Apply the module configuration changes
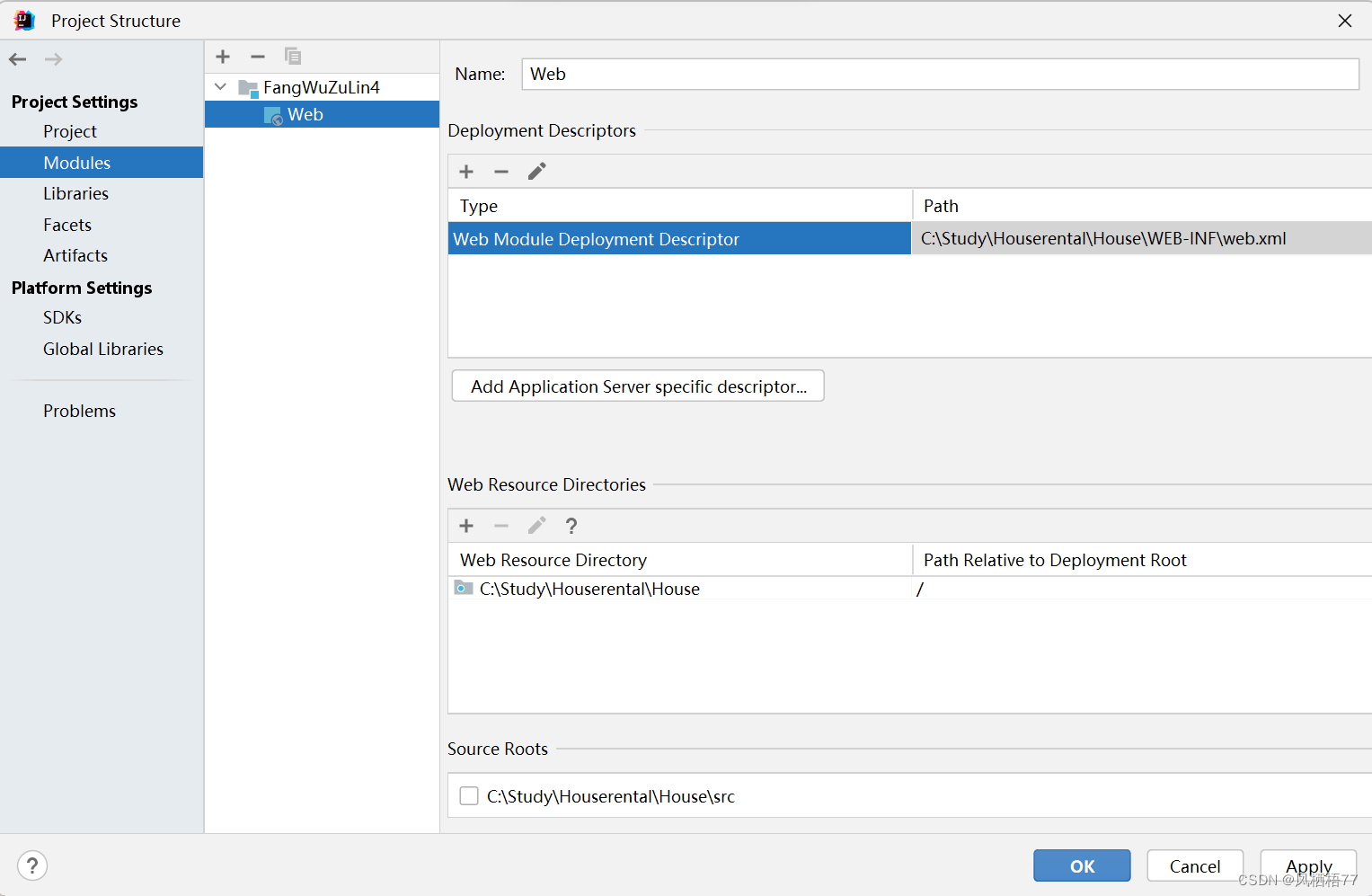This screenshot has height=896, width=1372. pyautogui.click(x=1307, y=865)
